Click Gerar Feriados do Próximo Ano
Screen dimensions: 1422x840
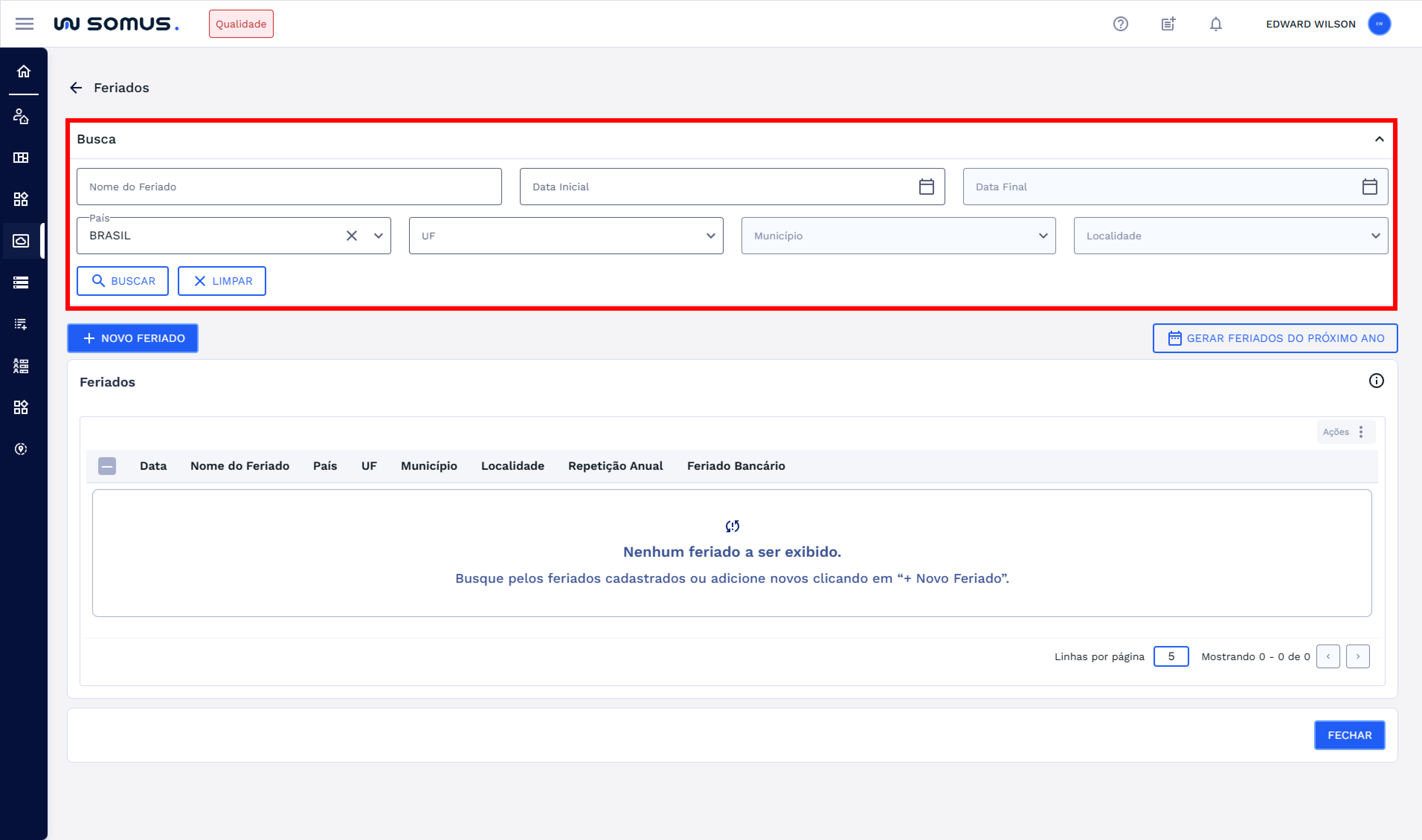pos(1275,338)
